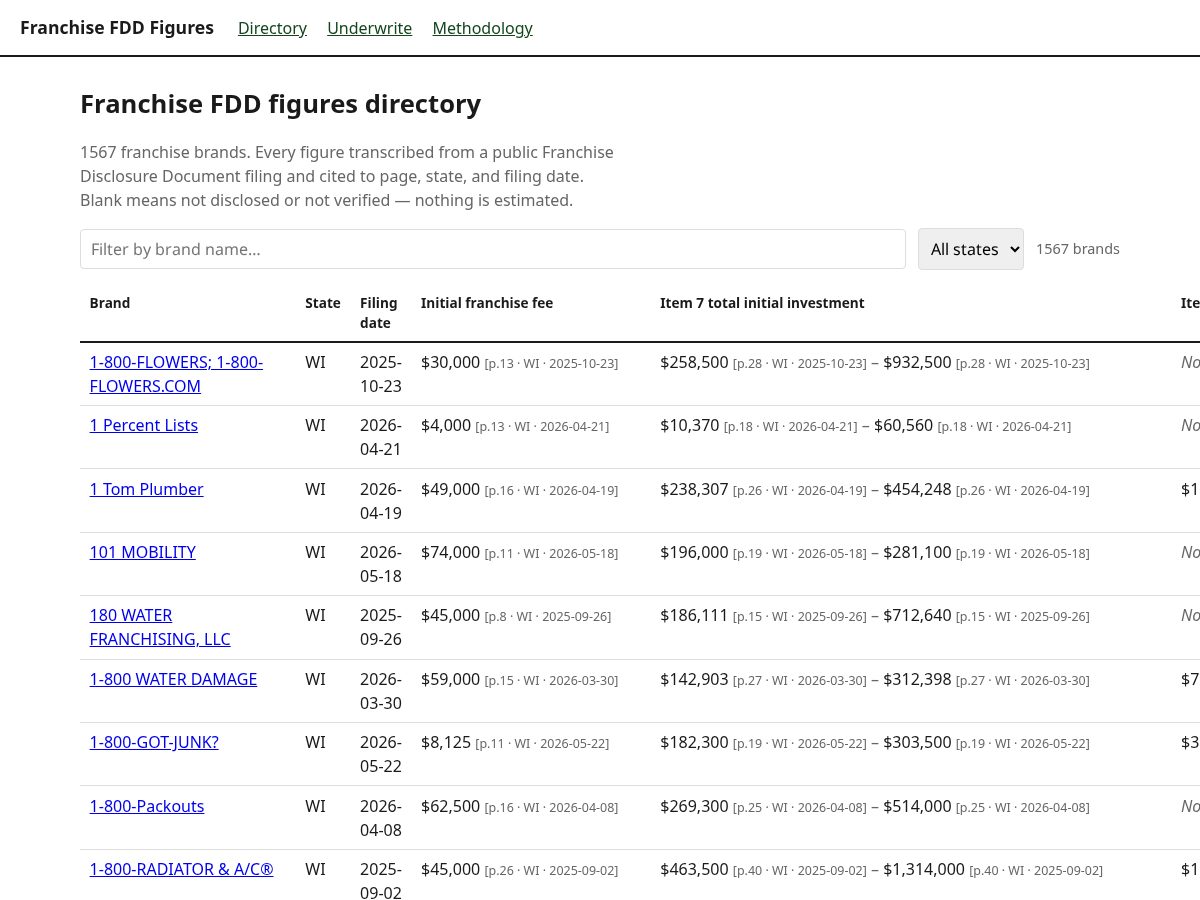This screenshot has height=900, width=1200.
Task: Select the $514,000 high investment figure
Action: point(917,806)
